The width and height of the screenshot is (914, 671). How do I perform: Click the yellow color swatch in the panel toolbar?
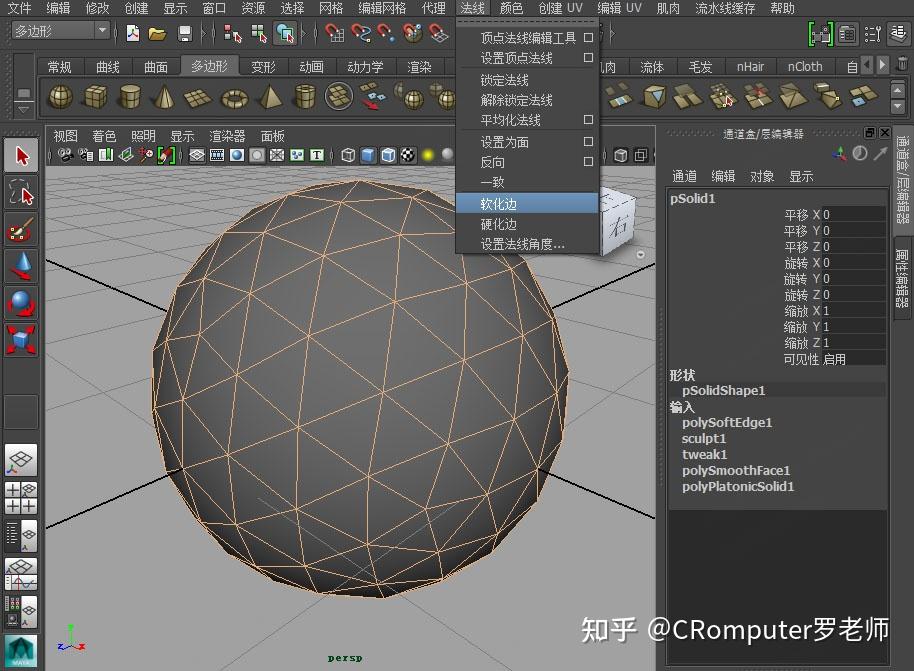tap(427, 155)
